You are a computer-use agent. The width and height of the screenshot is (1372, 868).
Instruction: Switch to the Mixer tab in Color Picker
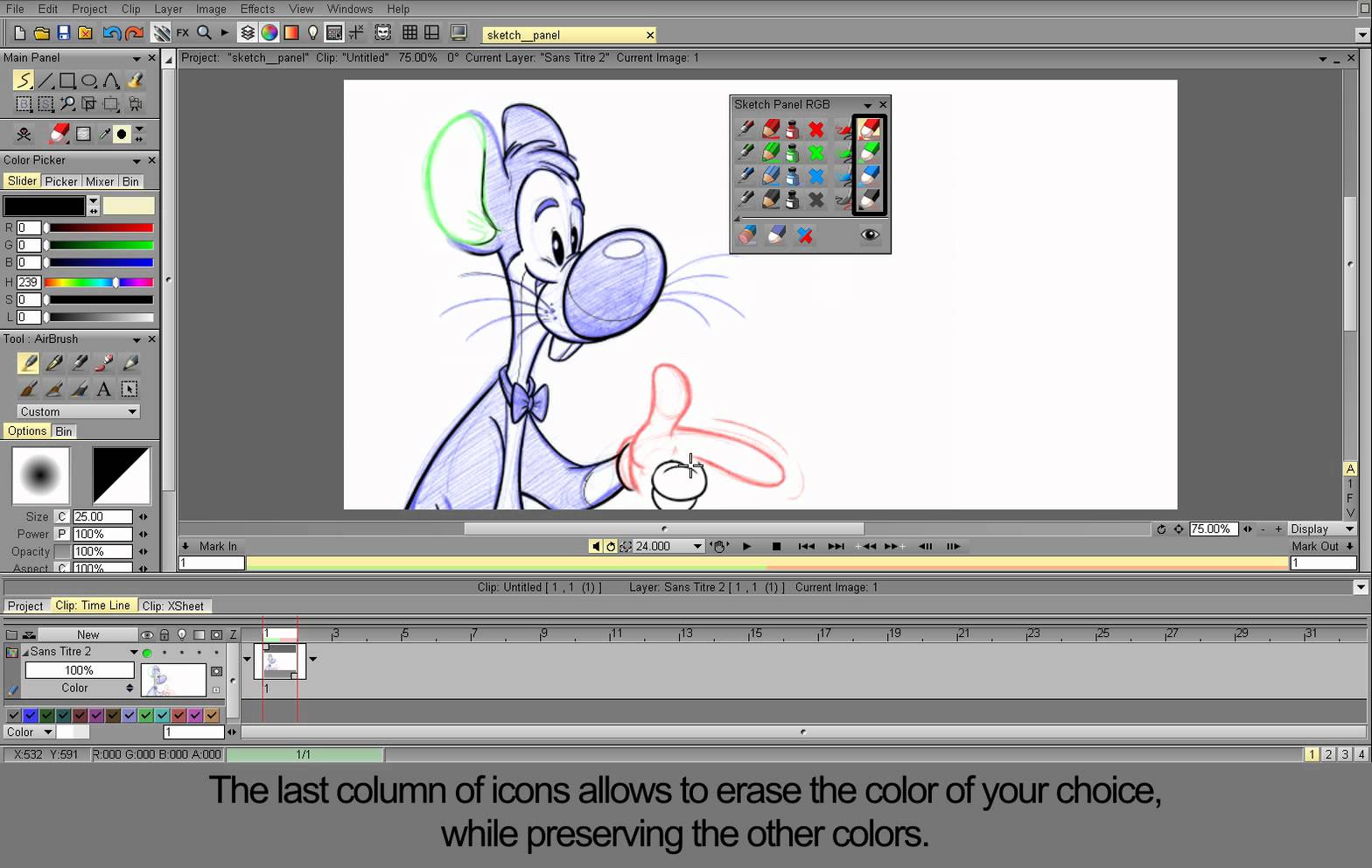tap(100, 181)
